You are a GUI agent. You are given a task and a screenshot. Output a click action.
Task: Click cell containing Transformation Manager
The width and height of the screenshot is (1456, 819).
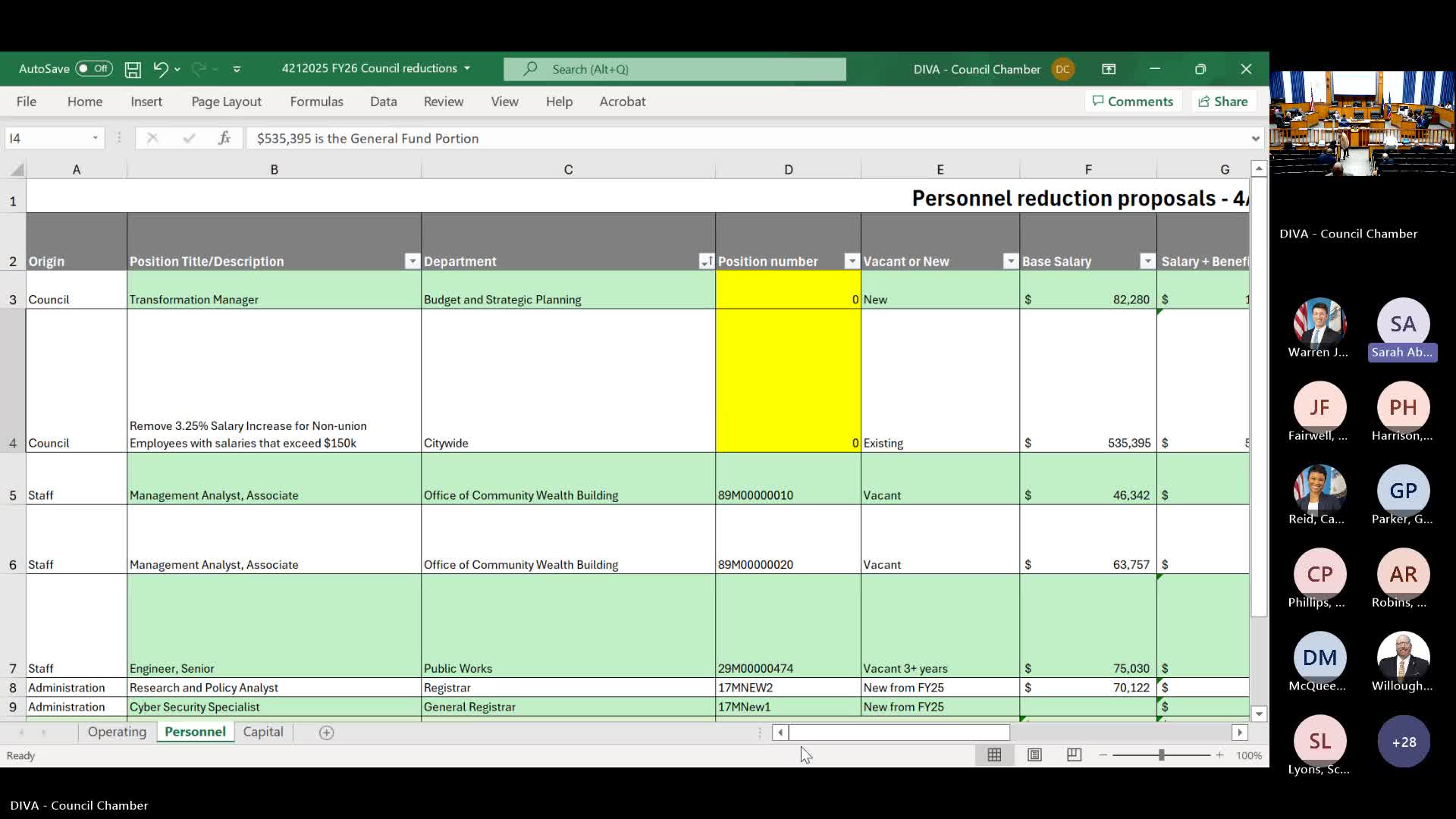pyautogui.click(x=274, y=290)
